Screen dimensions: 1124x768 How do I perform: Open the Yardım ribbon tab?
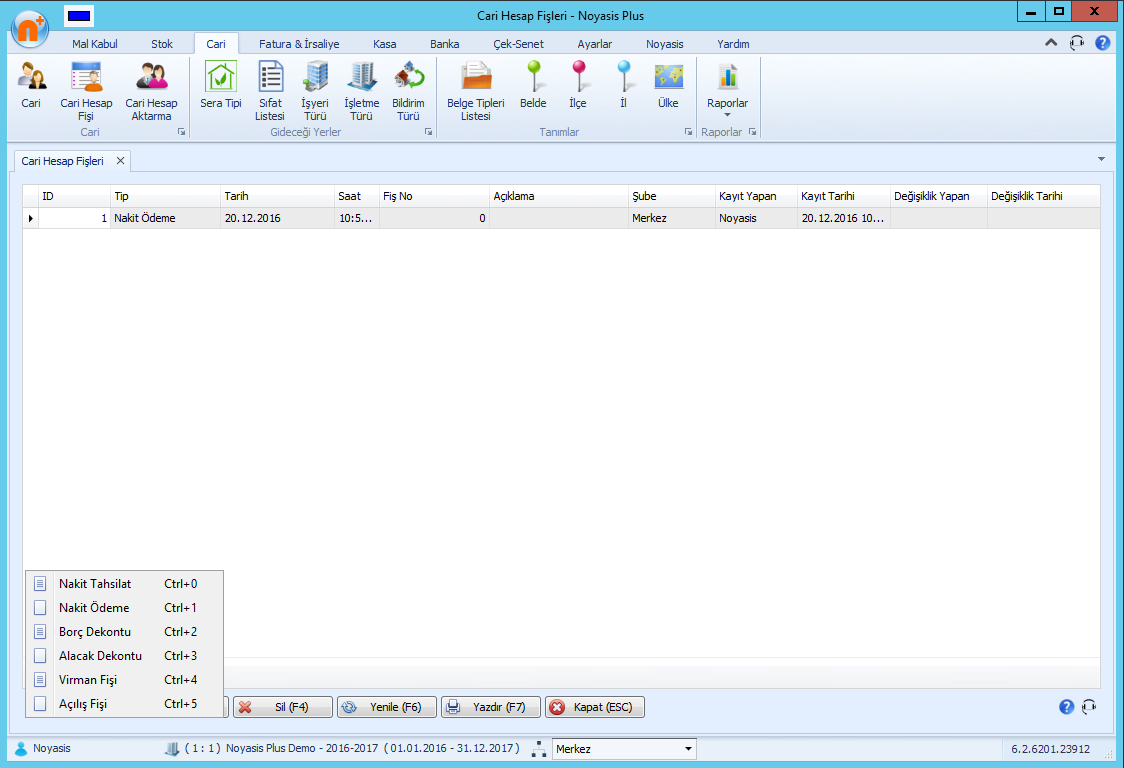733,44
